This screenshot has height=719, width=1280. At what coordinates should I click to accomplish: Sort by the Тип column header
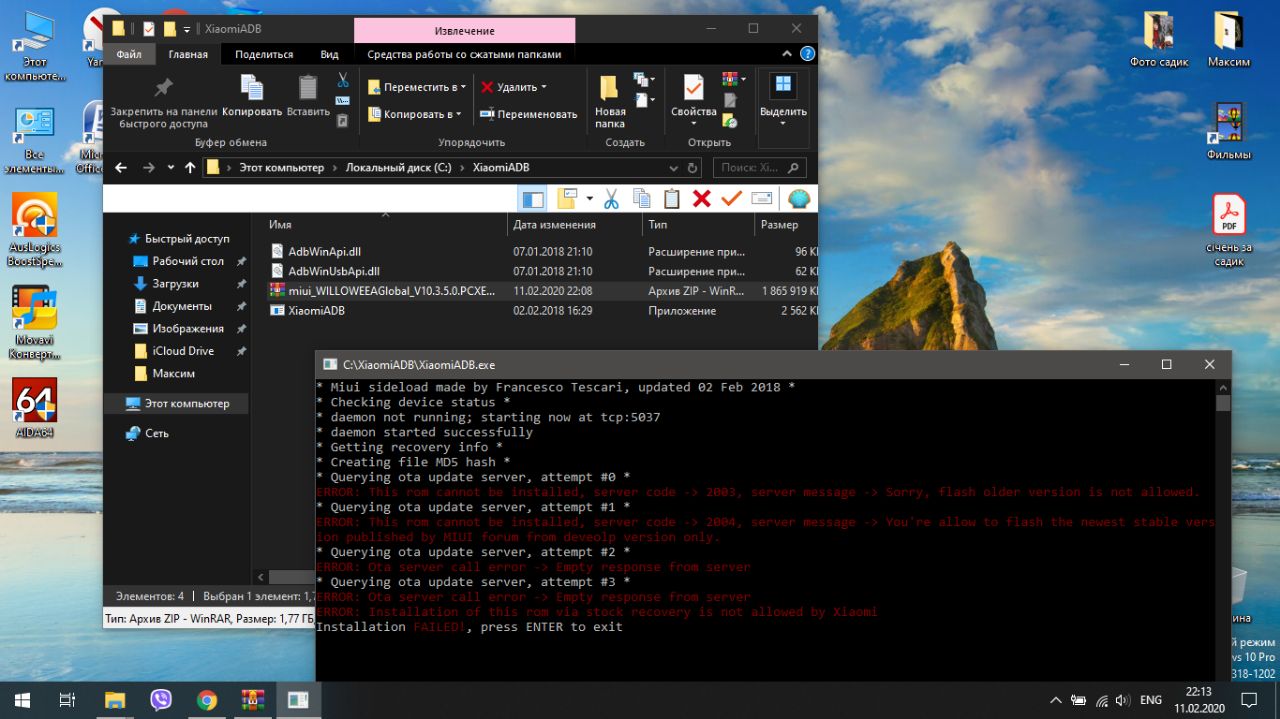(x=699, y=225)
